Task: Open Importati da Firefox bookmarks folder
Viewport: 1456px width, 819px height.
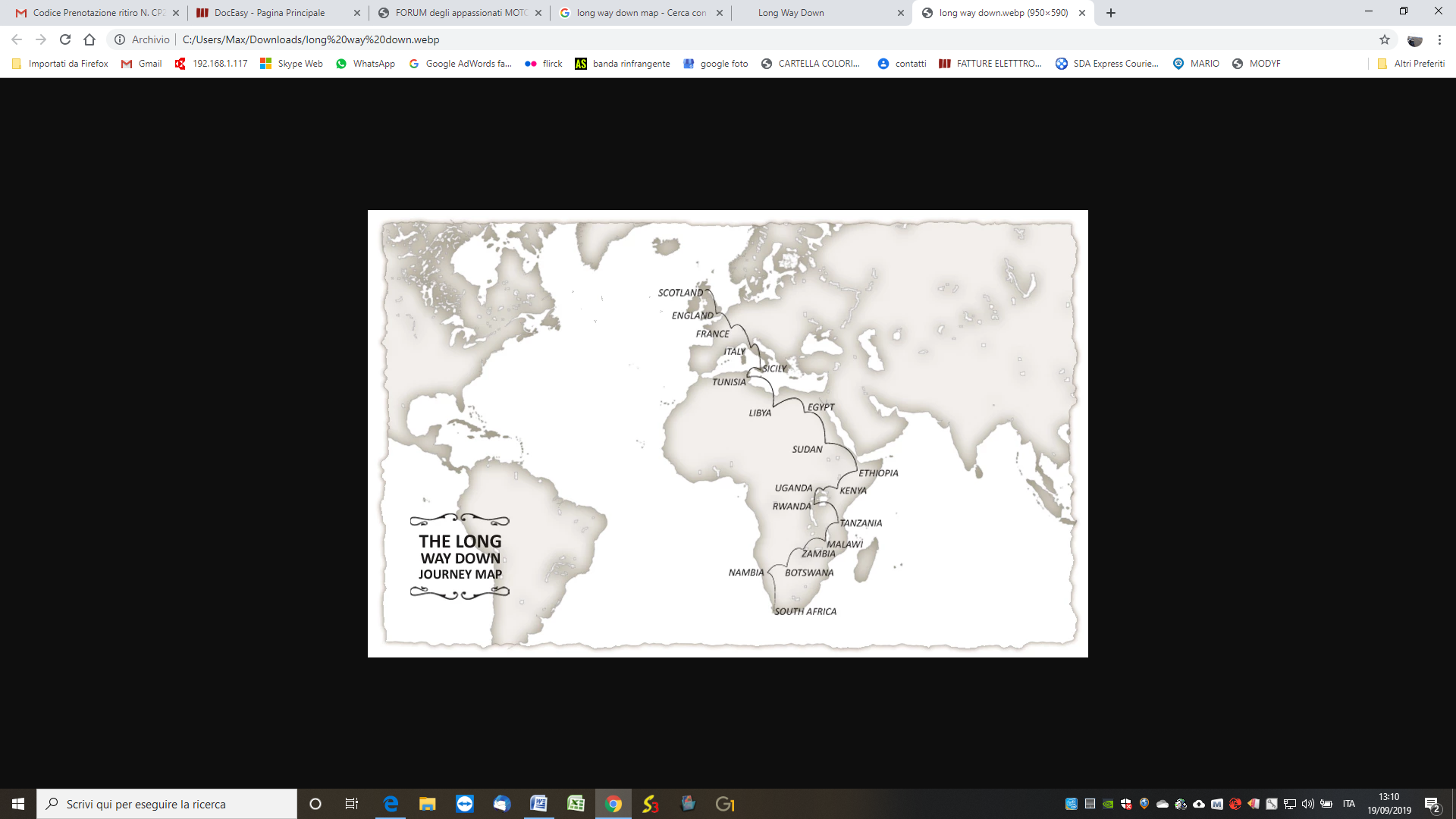Action: (61, 64)
